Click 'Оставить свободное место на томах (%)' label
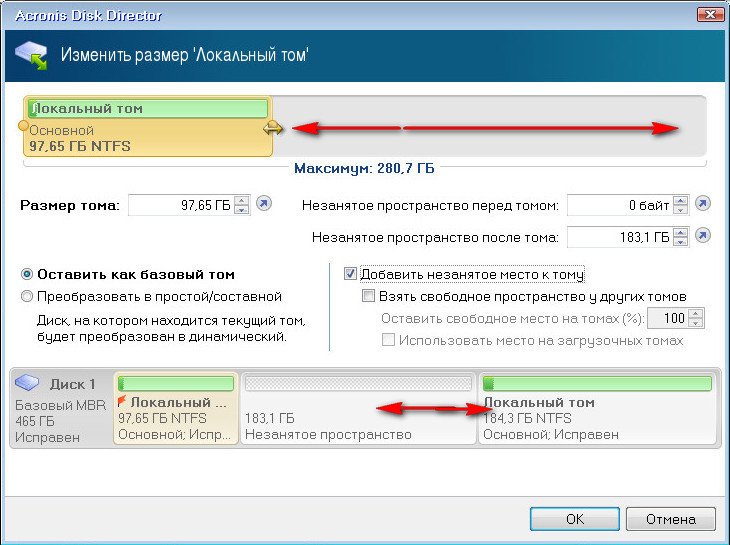This screenshot has height=545, width=730. click(x=513, y=318)
